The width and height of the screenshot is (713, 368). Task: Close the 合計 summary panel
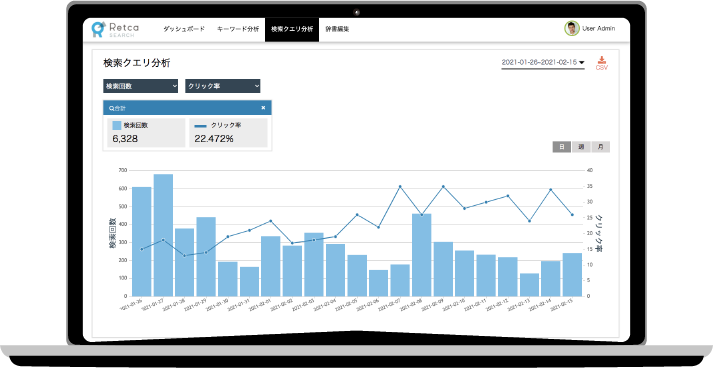coord(263,108)
